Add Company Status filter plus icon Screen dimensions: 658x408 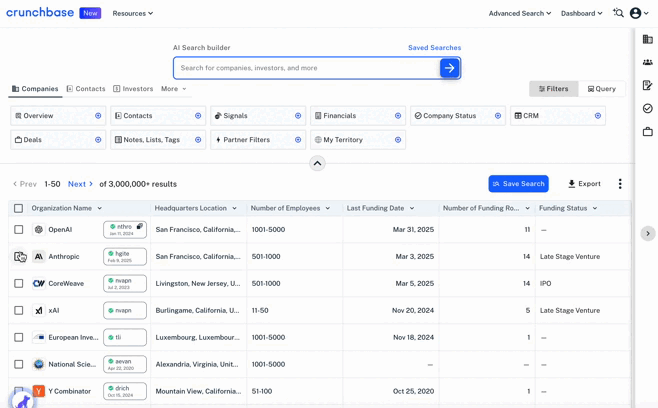click(x=498, y=116)
